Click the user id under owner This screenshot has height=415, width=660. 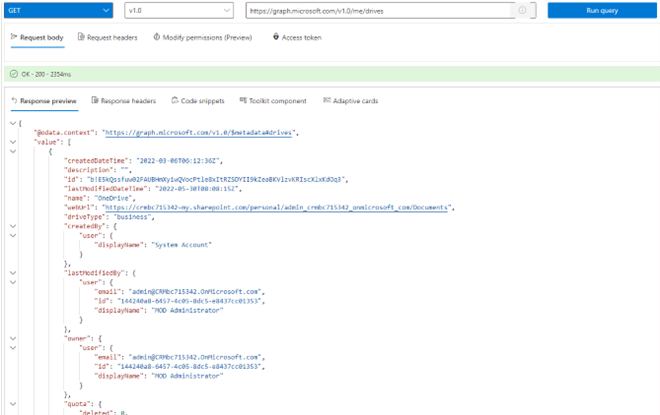pos(189,367)
